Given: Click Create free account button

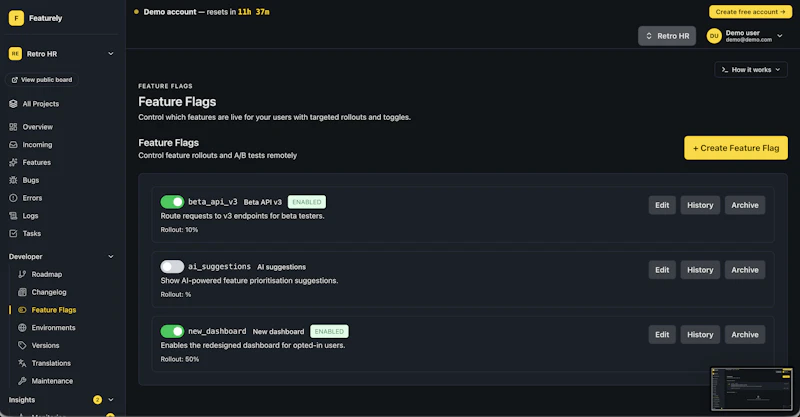Looking at the screenshot, I should click(750, 12).
